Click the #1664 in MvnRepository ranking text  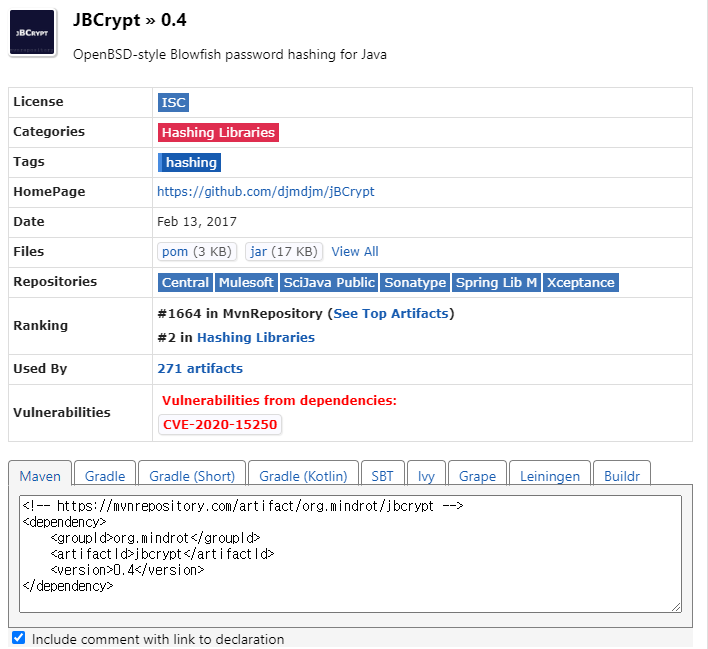coord(240,313)
